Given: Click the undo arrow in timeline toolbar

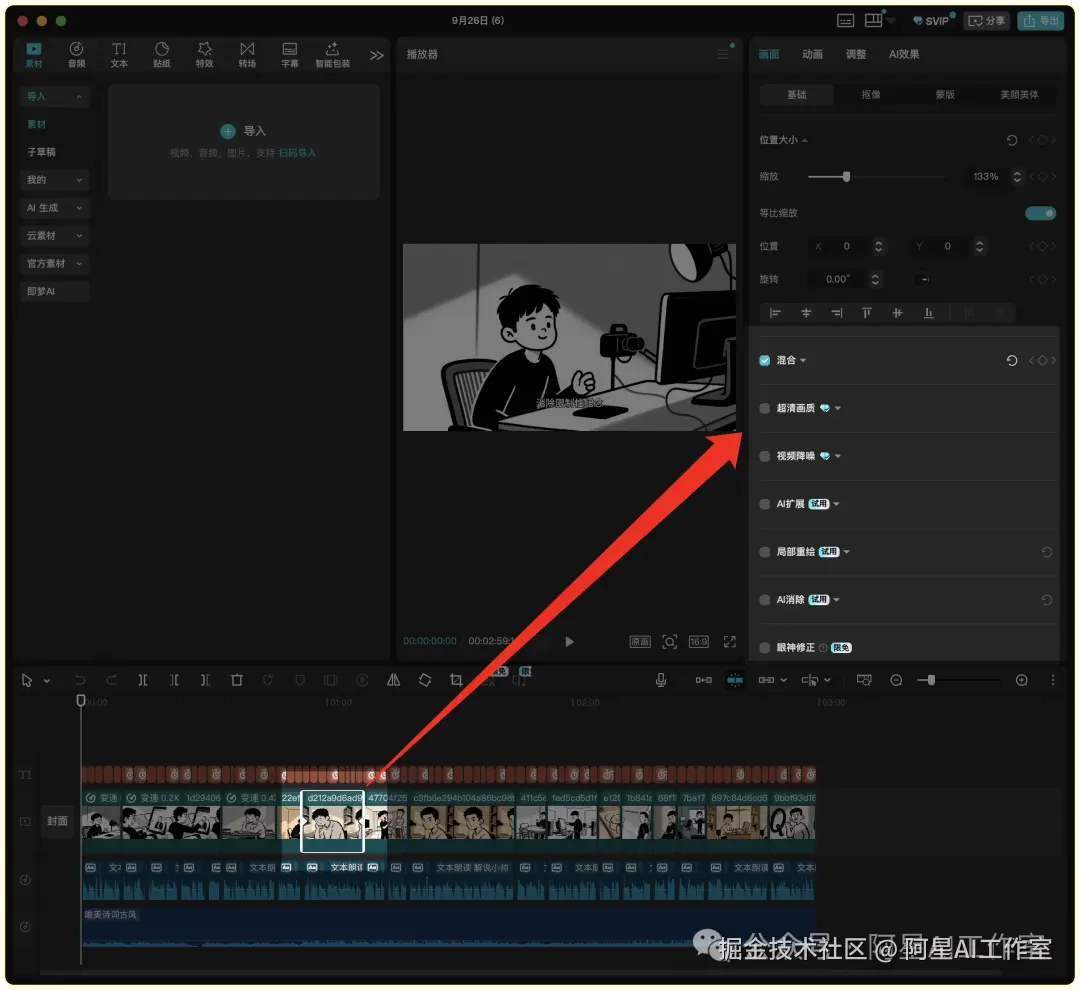Looking at the screenshot, I should (x=80, y=680).
